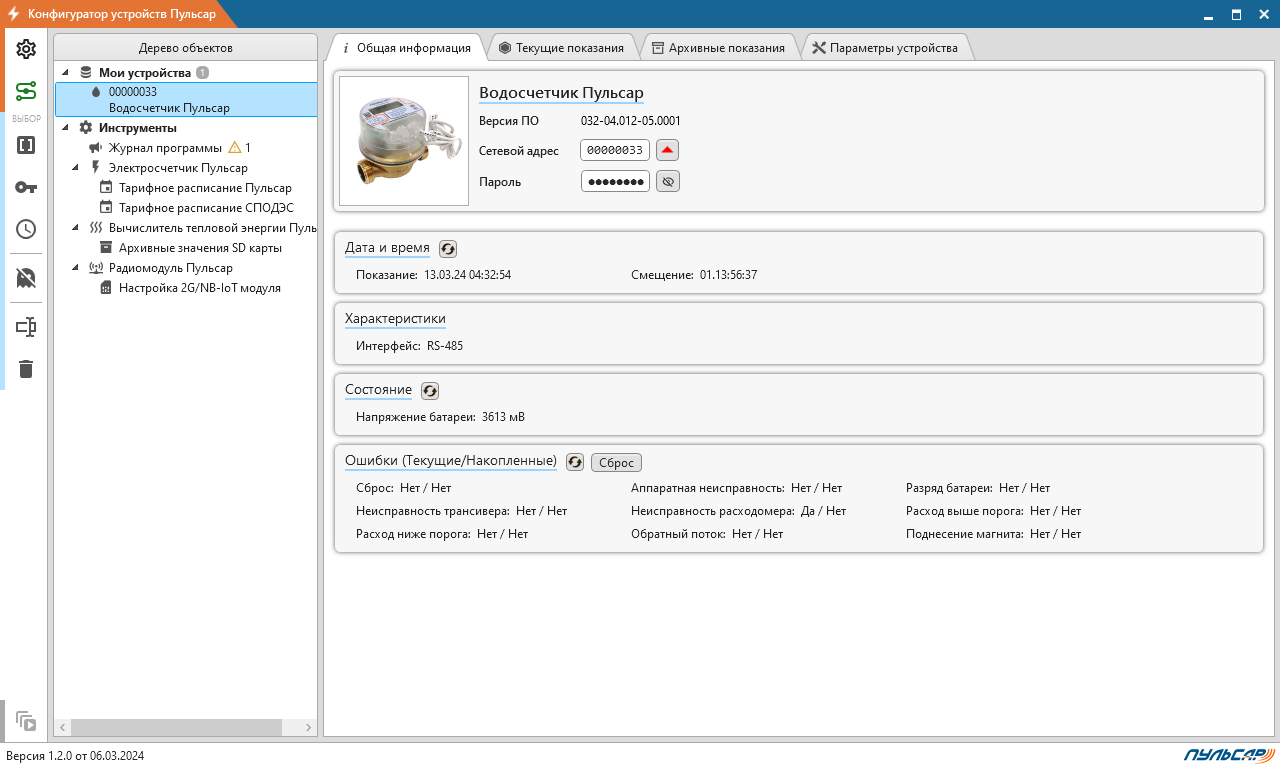Viewport: 1280px width, 768px height.
Task: Refresh the Ошибки section
Action: pyautogui.click(x=575, y=461)
